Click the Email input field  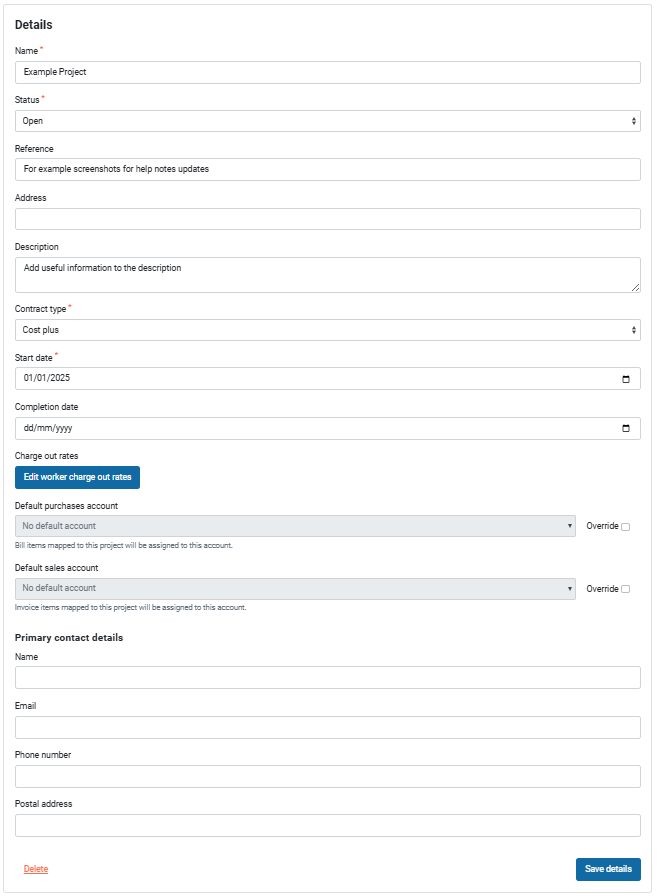point(327,727)
